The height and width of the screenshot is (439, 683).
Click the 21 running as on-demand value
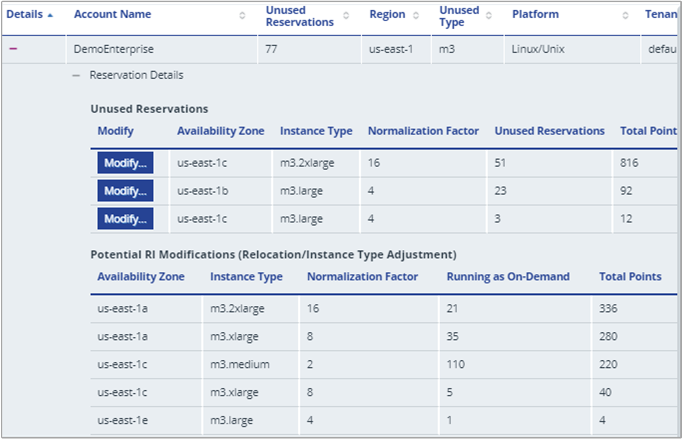pyautogui.click(x=453, y=309)
